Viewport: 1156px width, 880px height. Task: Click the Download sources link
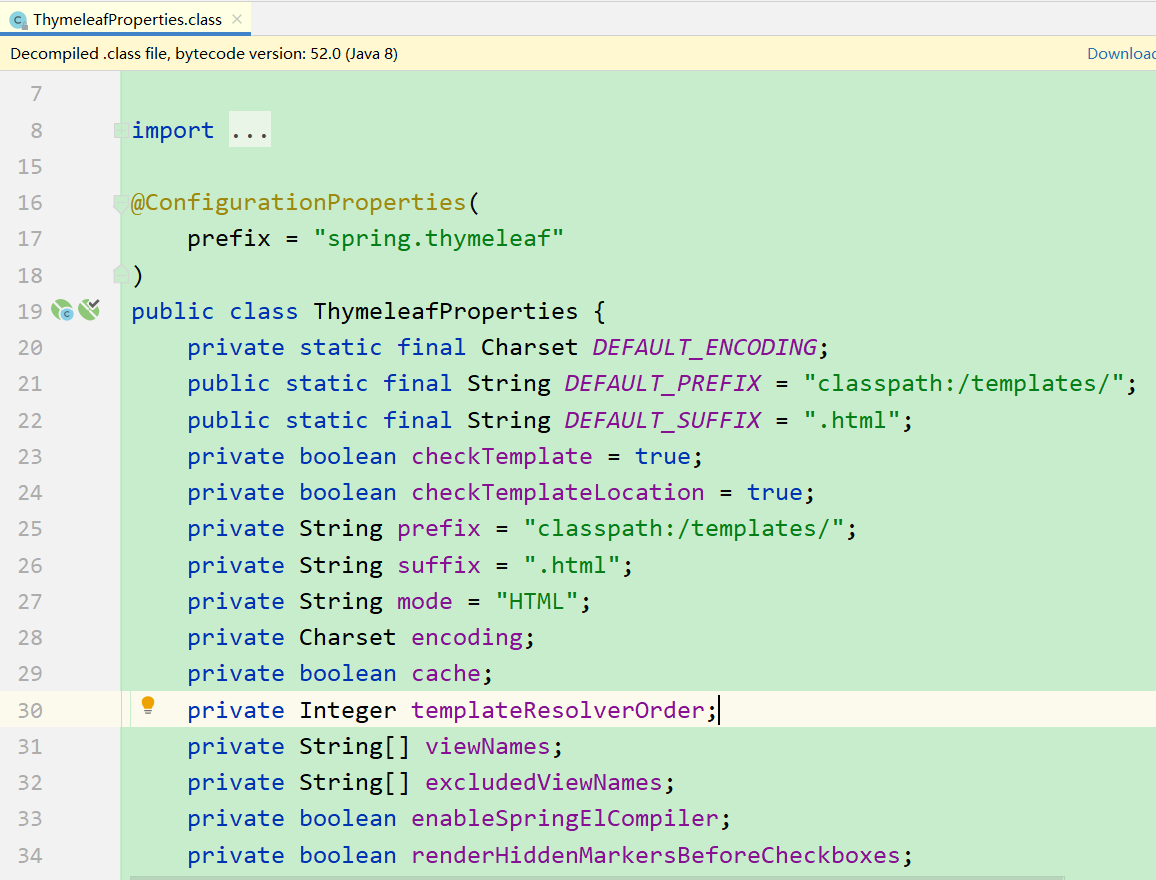pos(1120,54)
